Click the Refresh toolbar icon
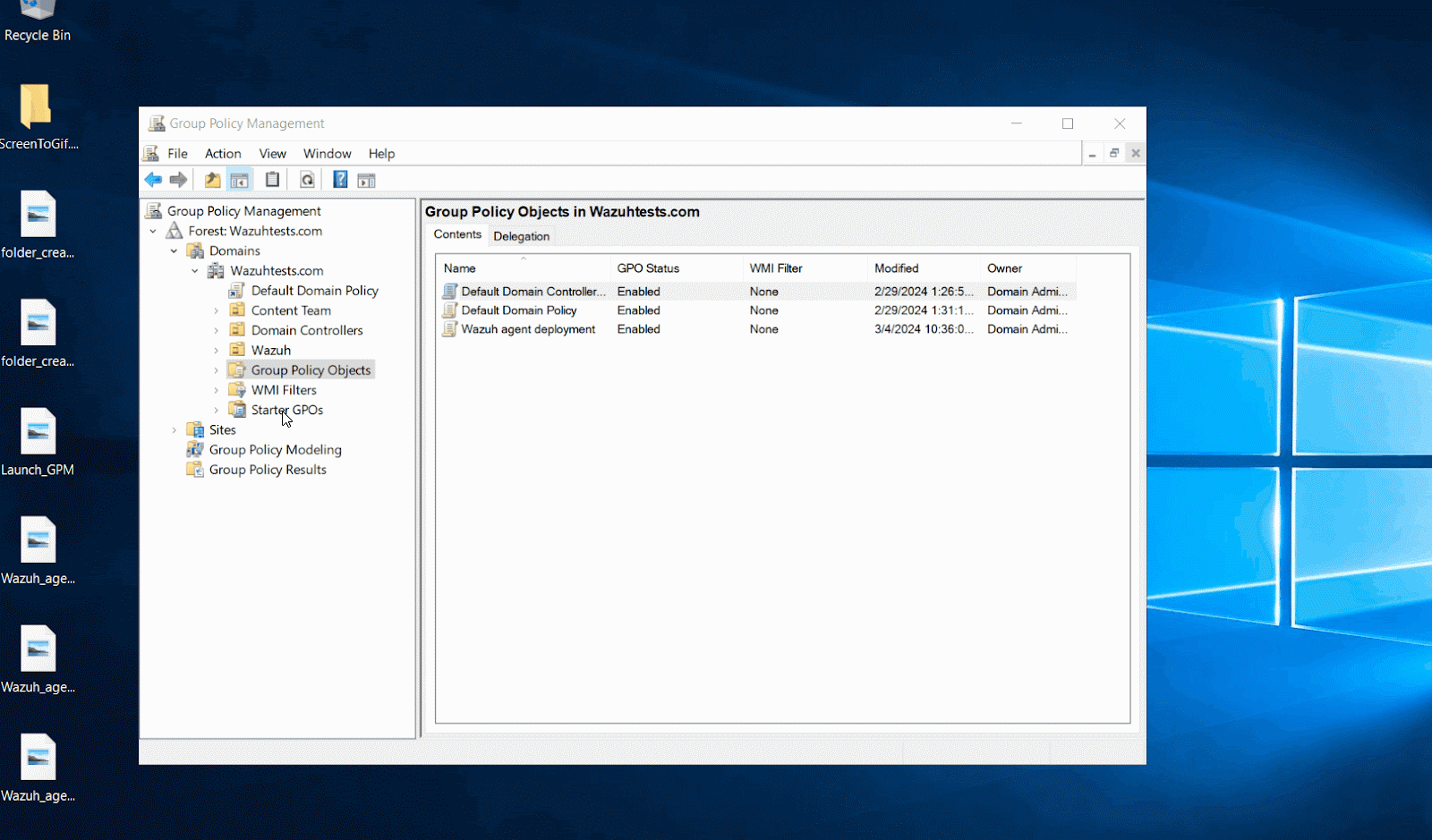The image size is (1432, 840). (307, 179)
